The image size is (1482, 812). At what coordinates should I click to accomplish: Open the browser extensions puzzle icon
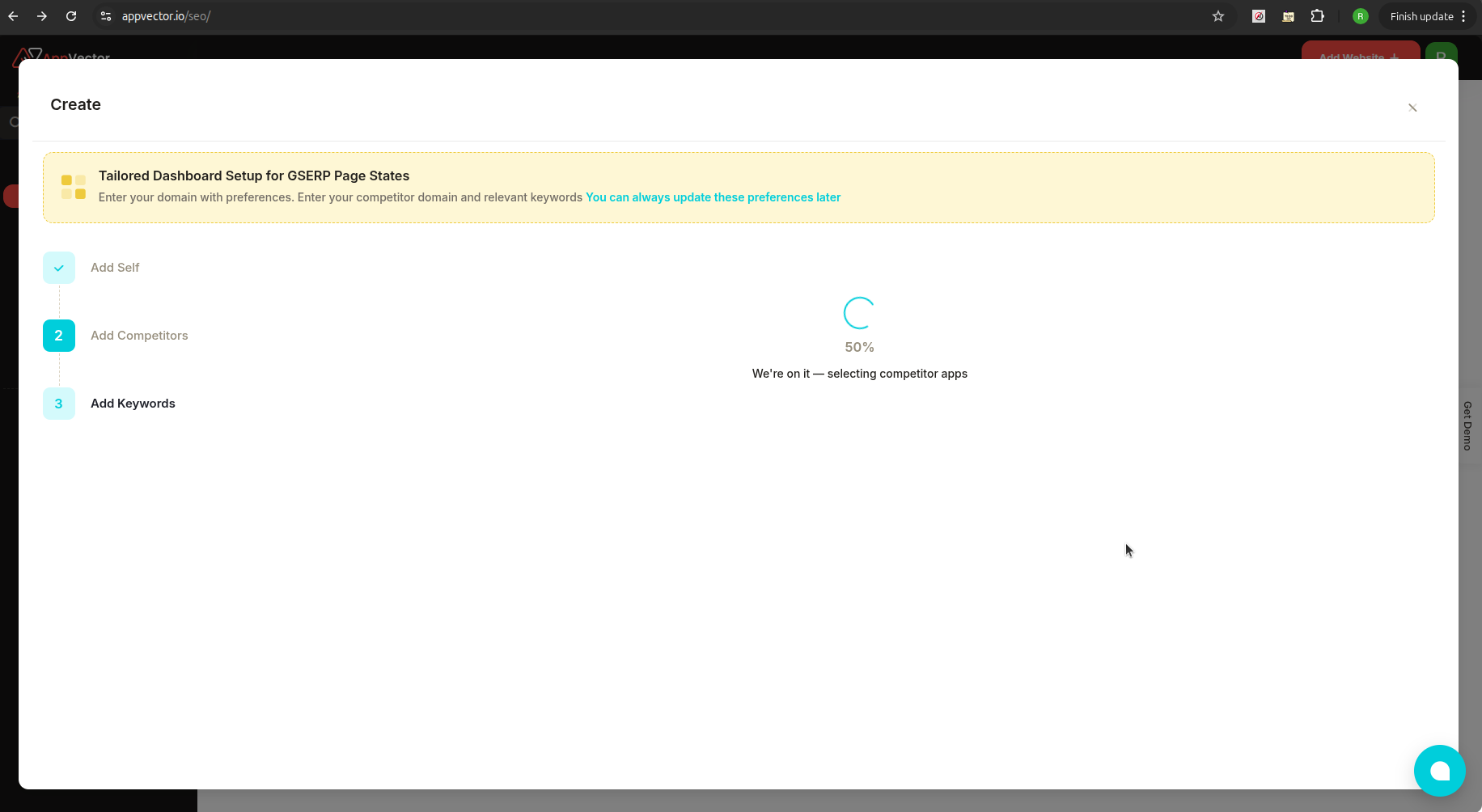[1319, 16]
